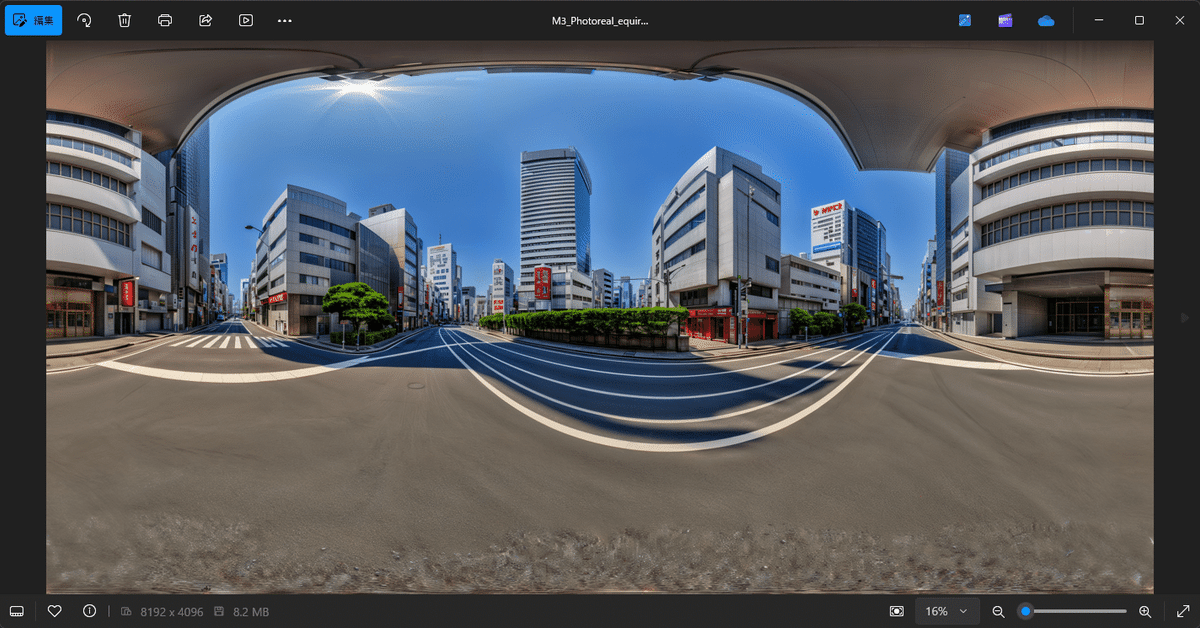Start the slideshow
This screenshot has height=628, width=1200.
tap(245, 20)
